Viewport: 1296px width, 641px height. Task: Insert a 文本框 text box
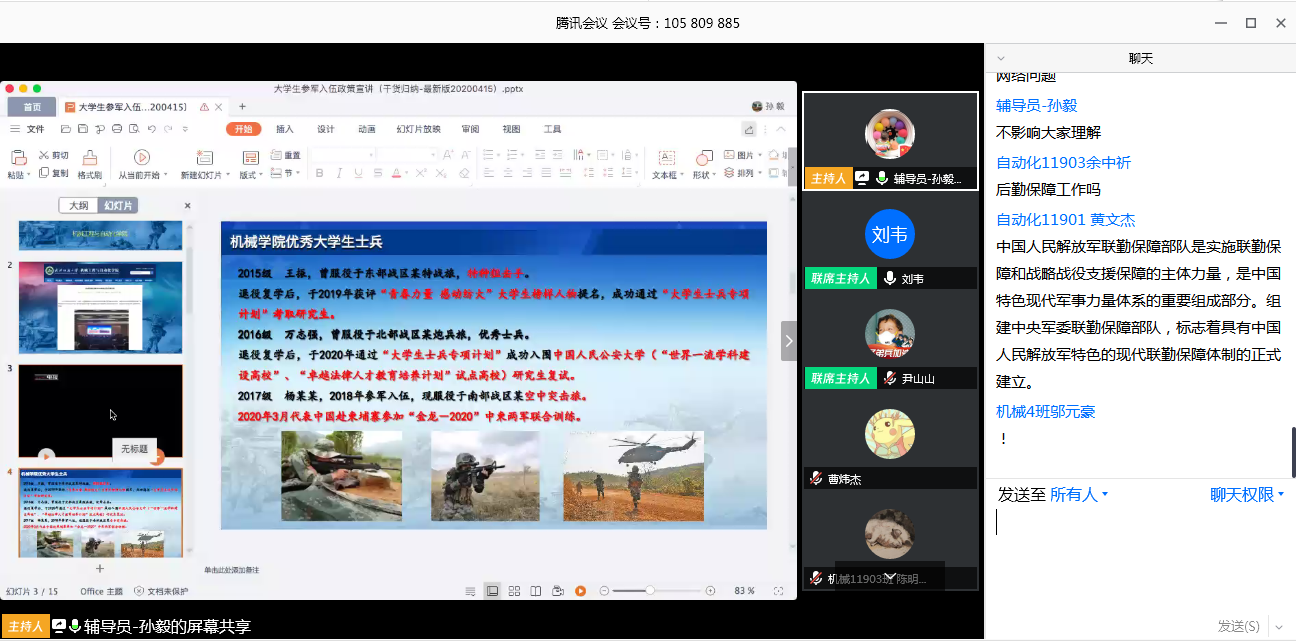[665, 158]
